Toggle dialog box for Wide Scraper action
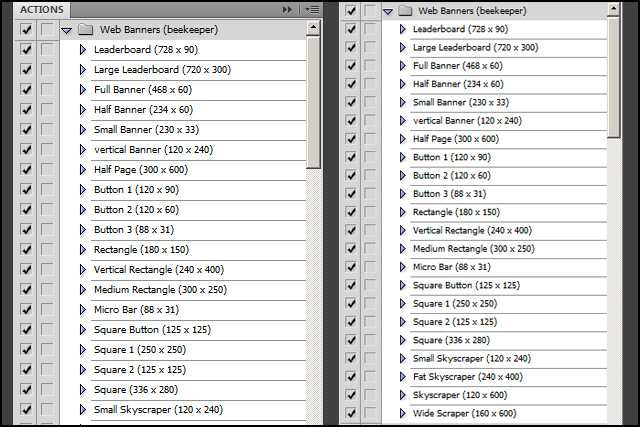 click(x=370, y=413)
